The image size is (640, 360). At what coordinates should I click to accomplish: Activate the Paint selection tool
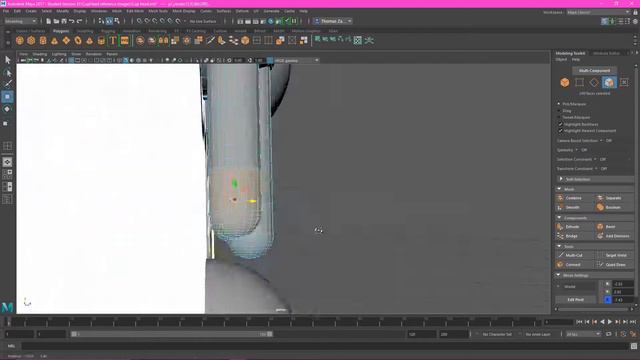click(x=7, y=84)
